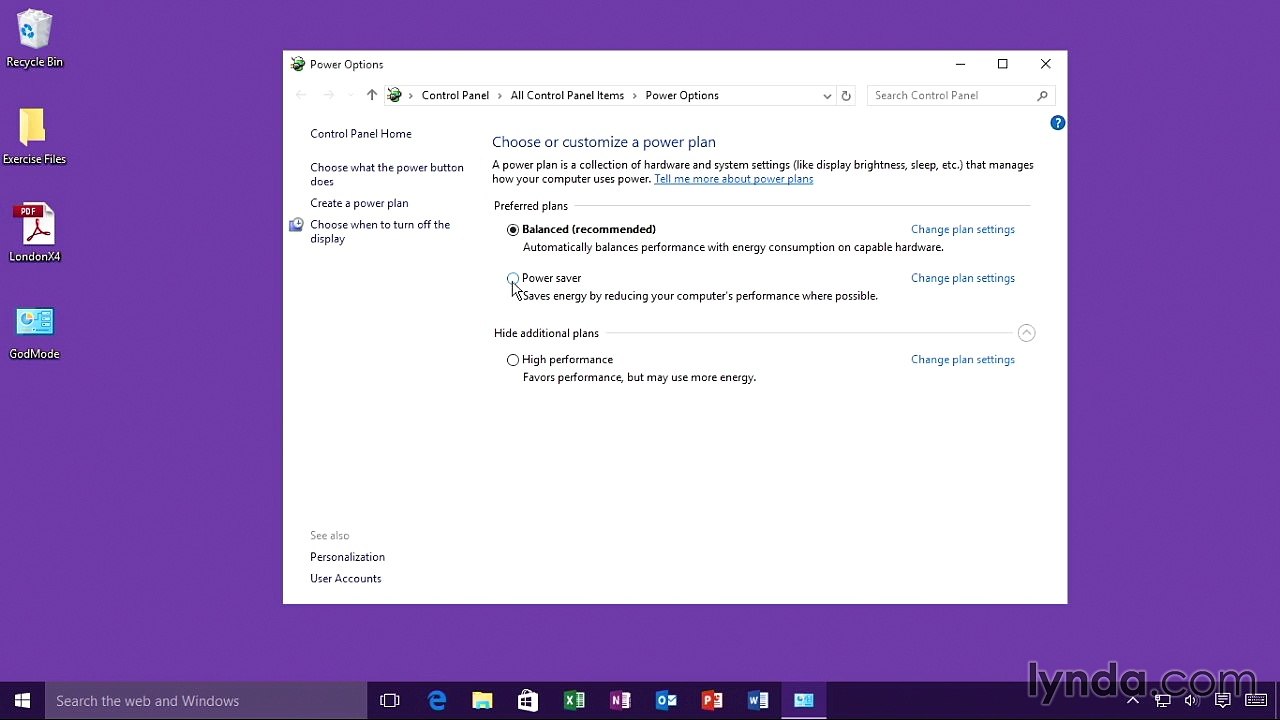Go up one level with the up arrow
This screenshot has width=1280, height=720.
click(x=372, y=95)
